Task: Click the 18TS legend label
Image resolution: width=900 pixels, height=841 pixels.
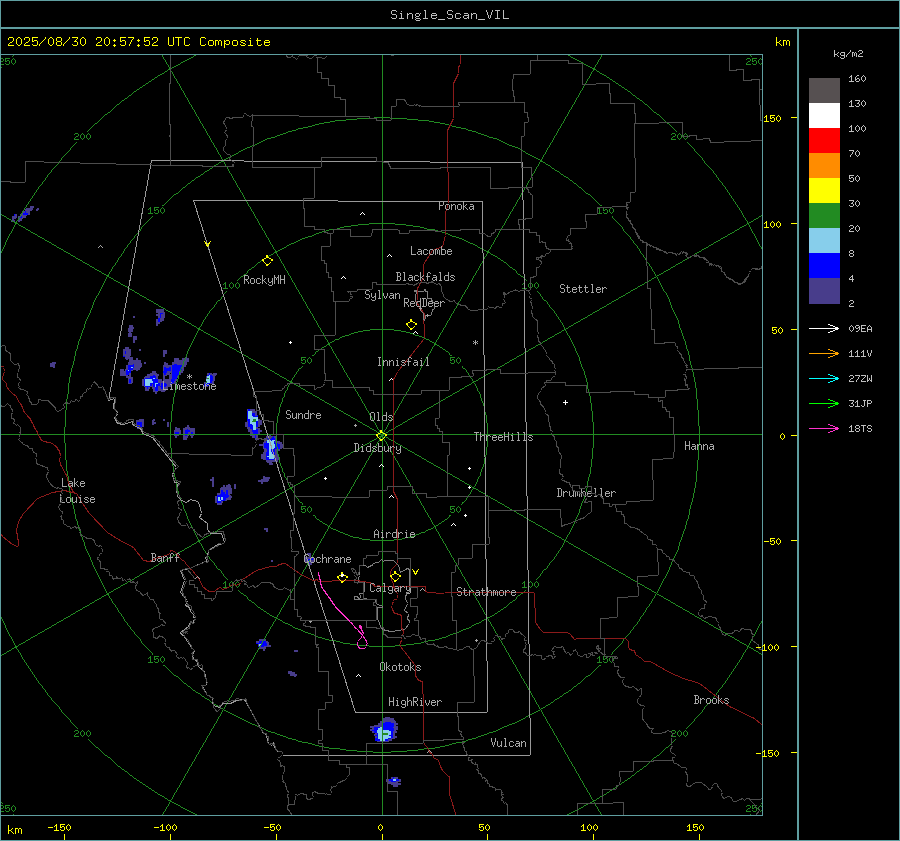Action: click(860, 428)
